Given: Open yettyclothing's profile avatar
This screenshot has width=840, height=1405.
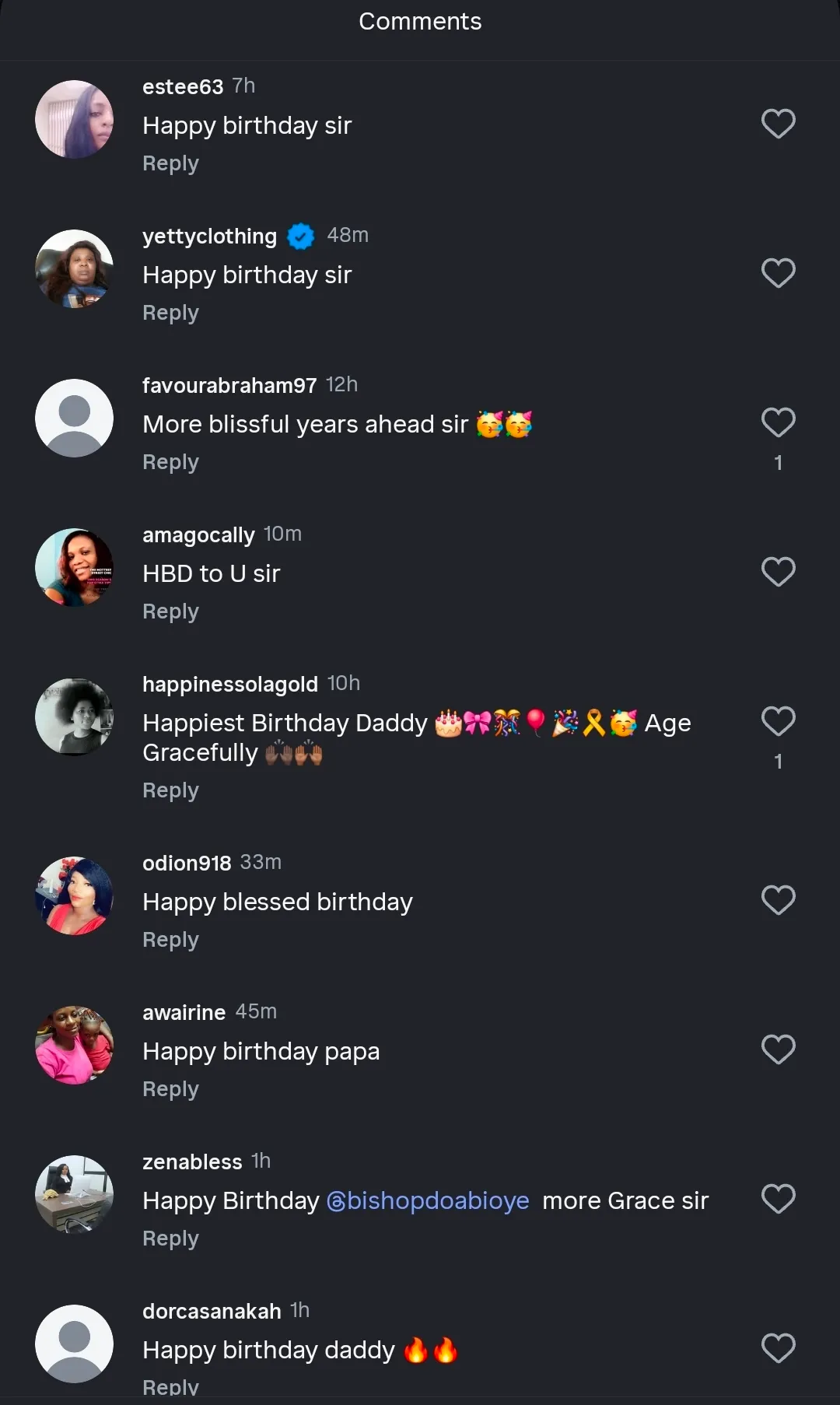Looking at the screenshot, I should [x=75, y=268].
